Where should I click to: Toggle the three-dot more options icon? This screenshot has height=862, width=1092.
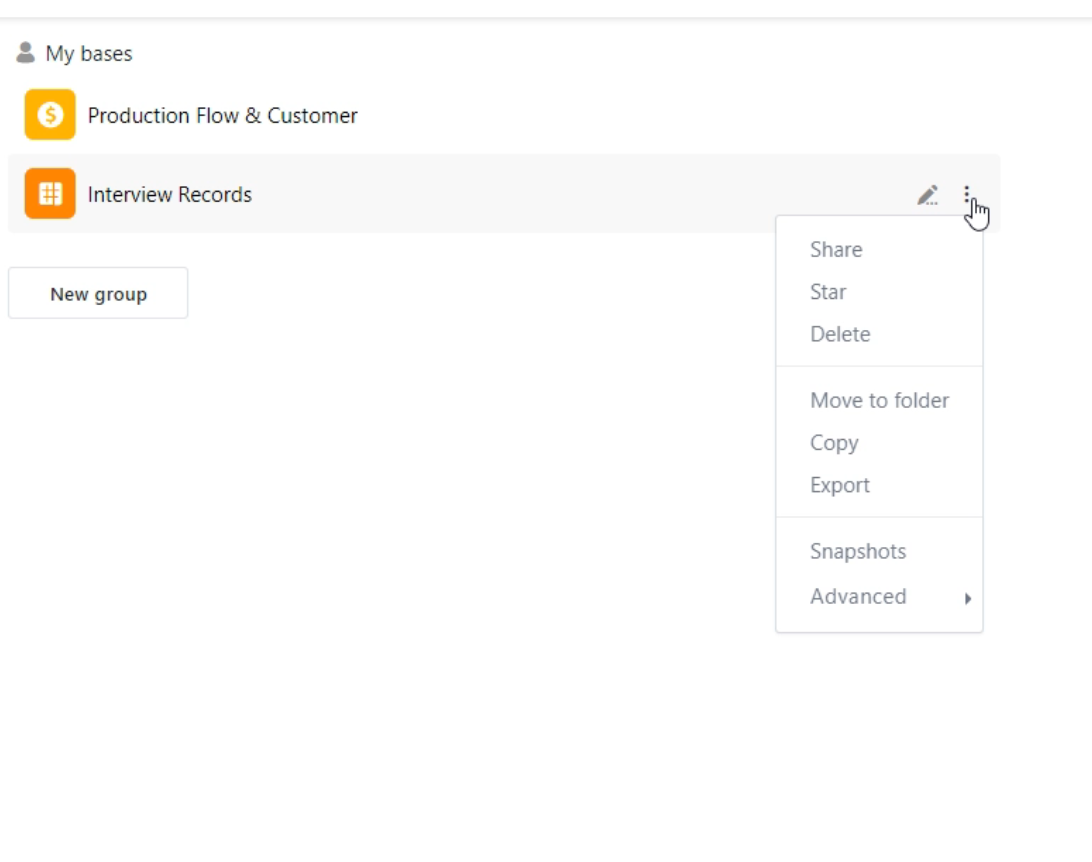pos(967,194)
